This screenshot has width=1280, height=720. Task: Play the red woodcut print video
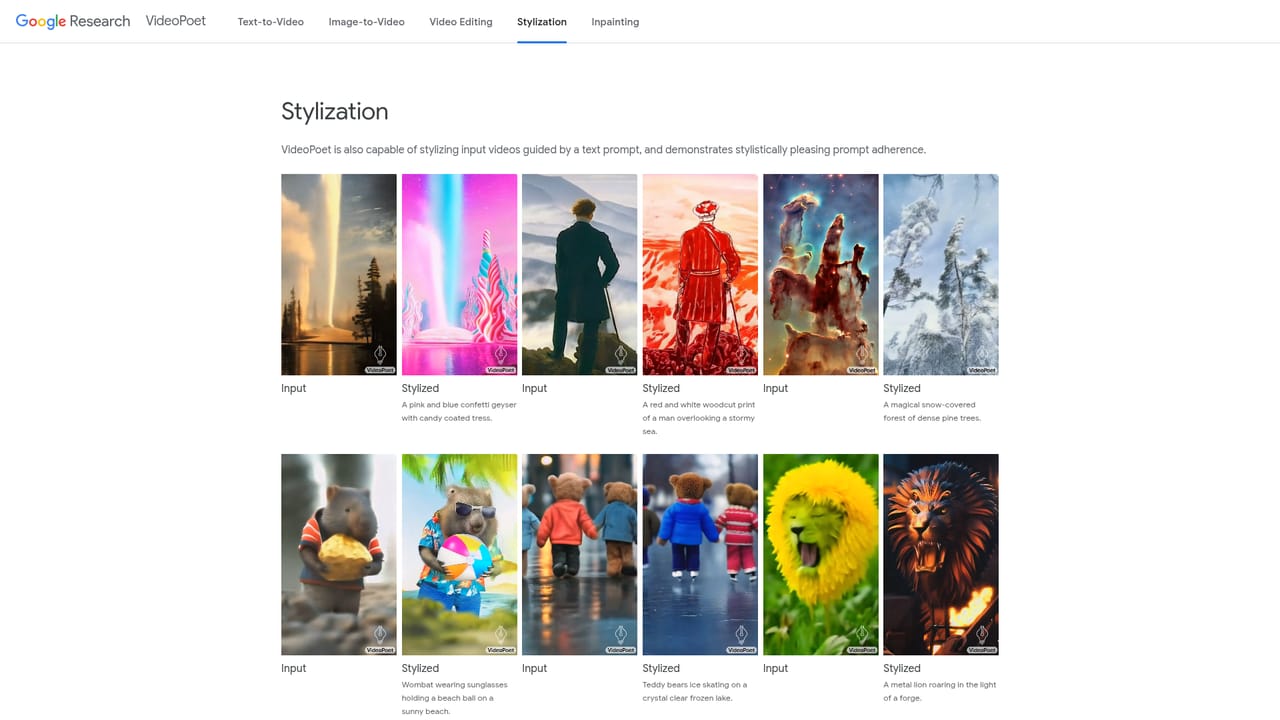700,275
